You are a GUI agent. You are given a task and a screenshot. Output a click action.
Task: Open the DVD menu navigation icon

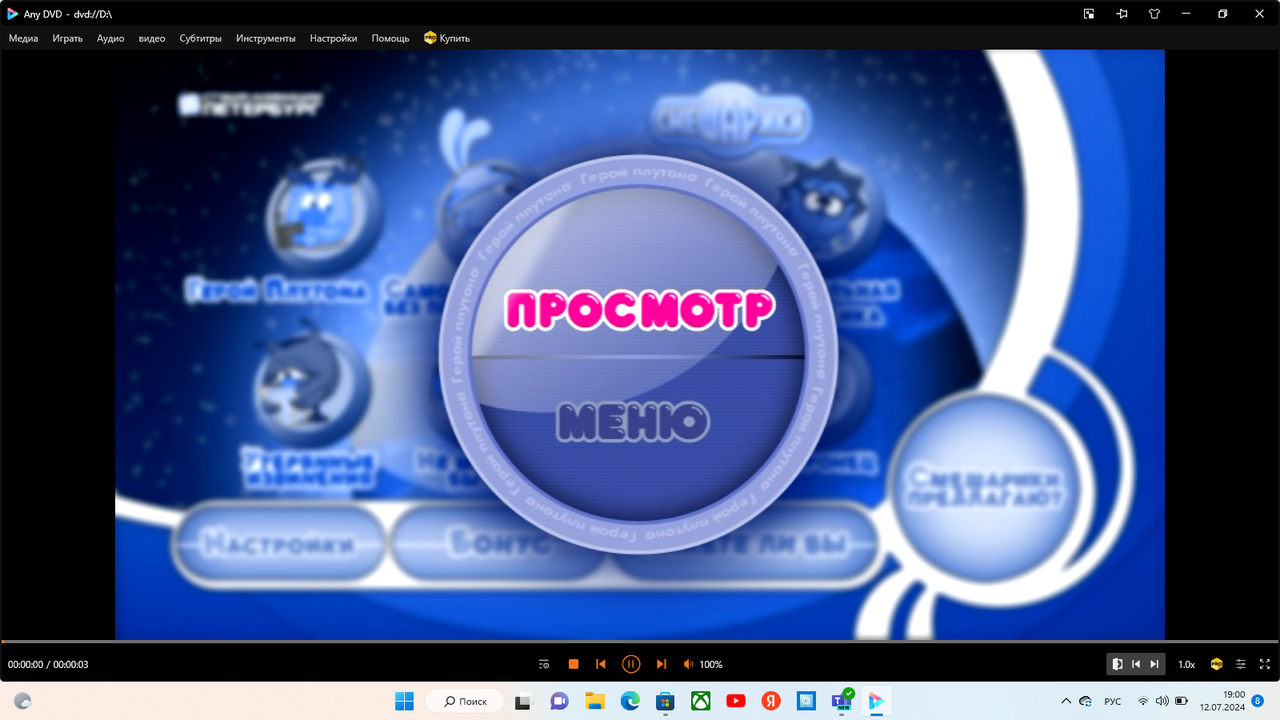tap(1117, 663)
